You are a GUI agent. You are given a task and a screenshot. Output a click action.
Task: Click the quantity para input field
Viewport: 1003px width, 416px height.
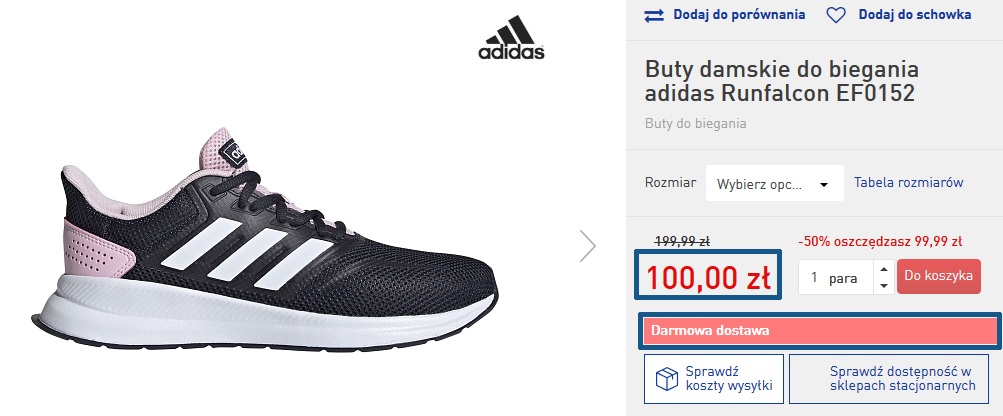coord(837,278)
